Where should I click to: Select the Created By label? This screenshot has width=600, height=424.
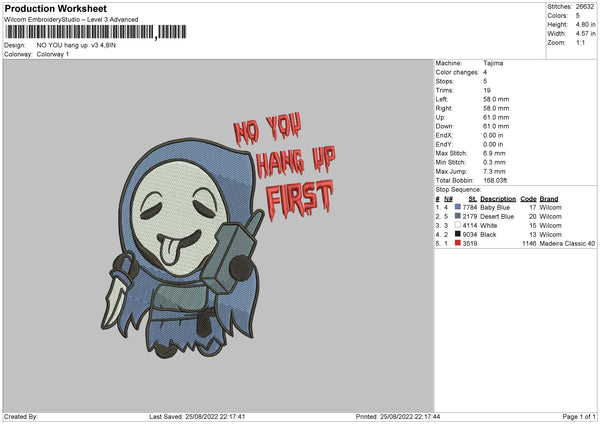(21, 416)
